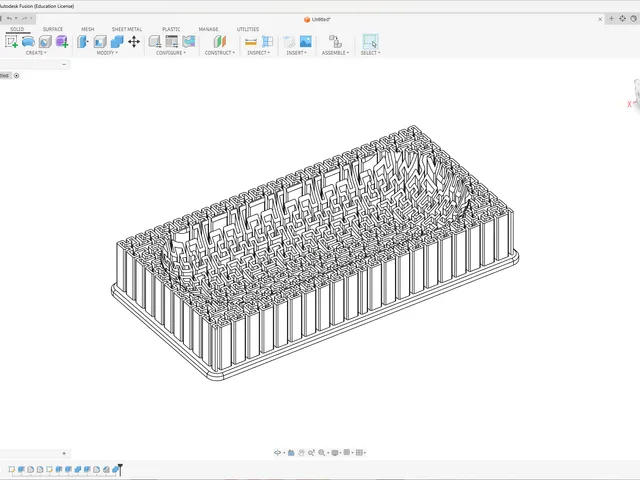Expand the ASSEMBLE dropdown menu
Screen dimensions: 640x480
click(335, 53)
